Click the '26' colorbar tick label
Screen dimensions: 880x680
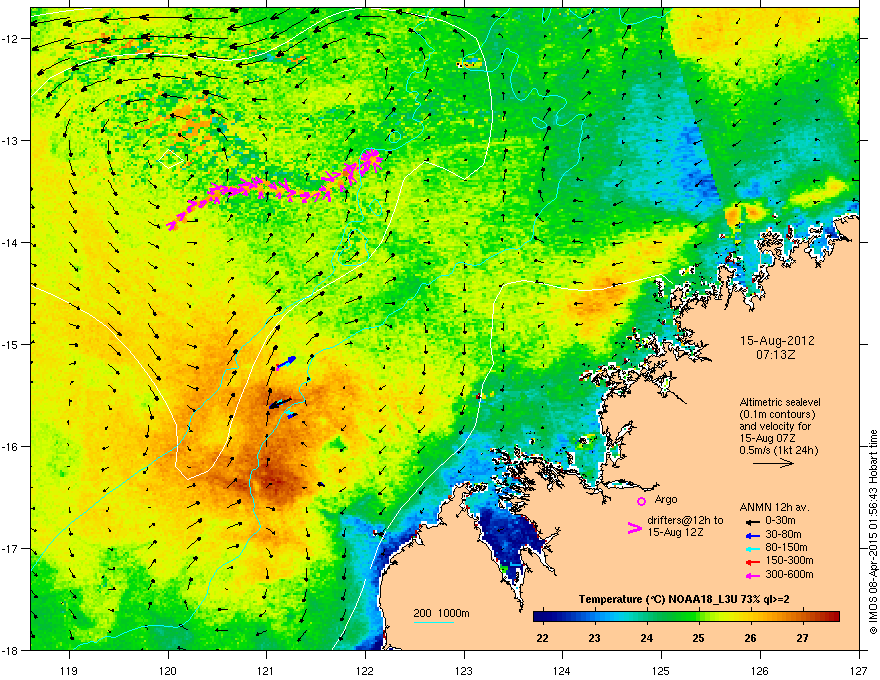[750, 638]
